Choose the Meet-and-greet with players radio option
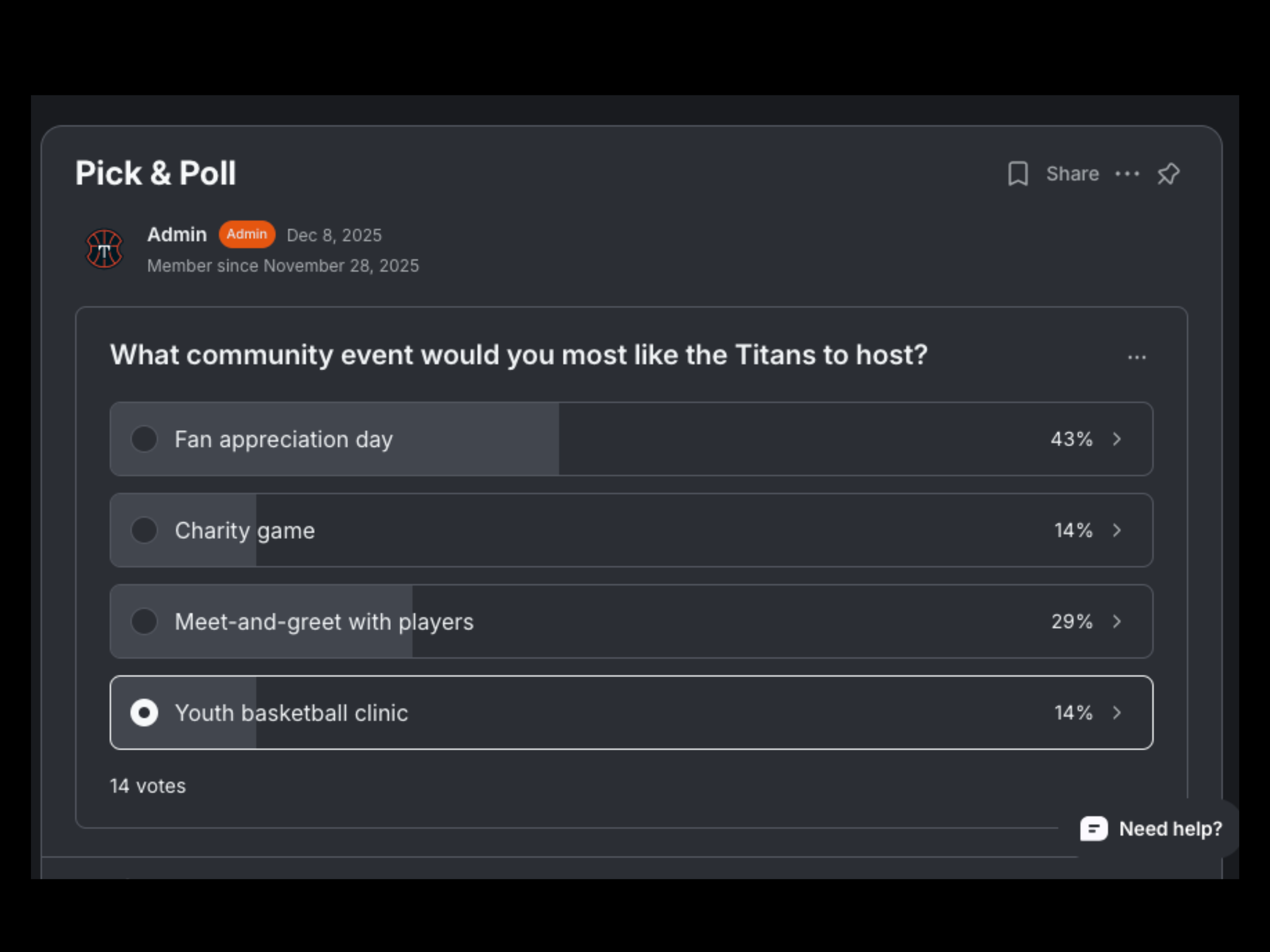Image resolution: width=1270 pixels, height=952 pixels. (144, 621)
